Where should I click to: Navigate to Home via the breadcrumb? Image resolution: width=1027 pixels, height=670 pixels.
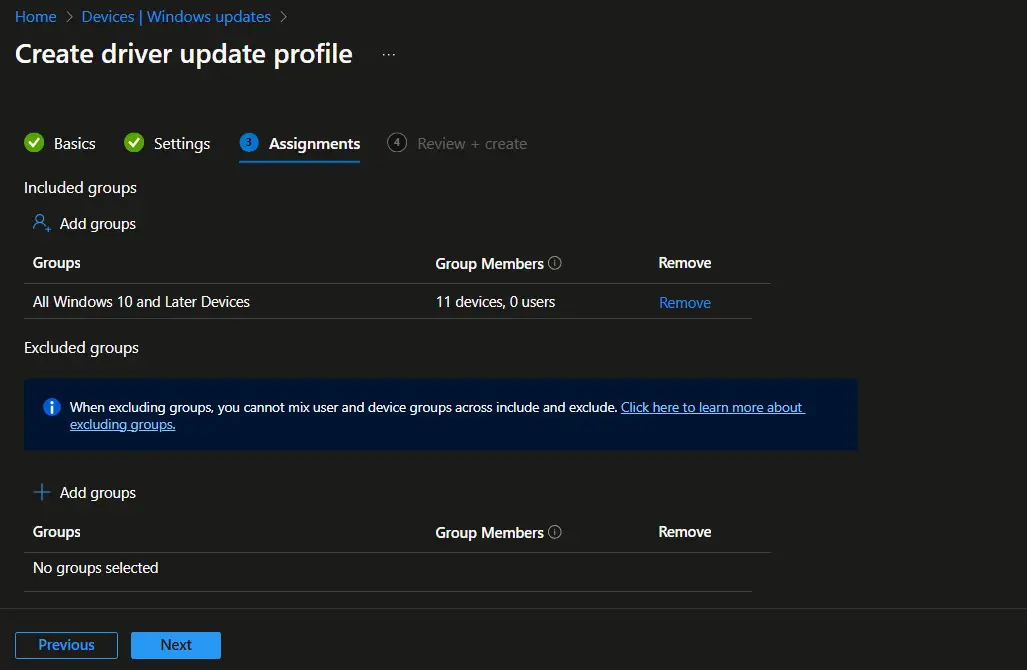(35, 16)
